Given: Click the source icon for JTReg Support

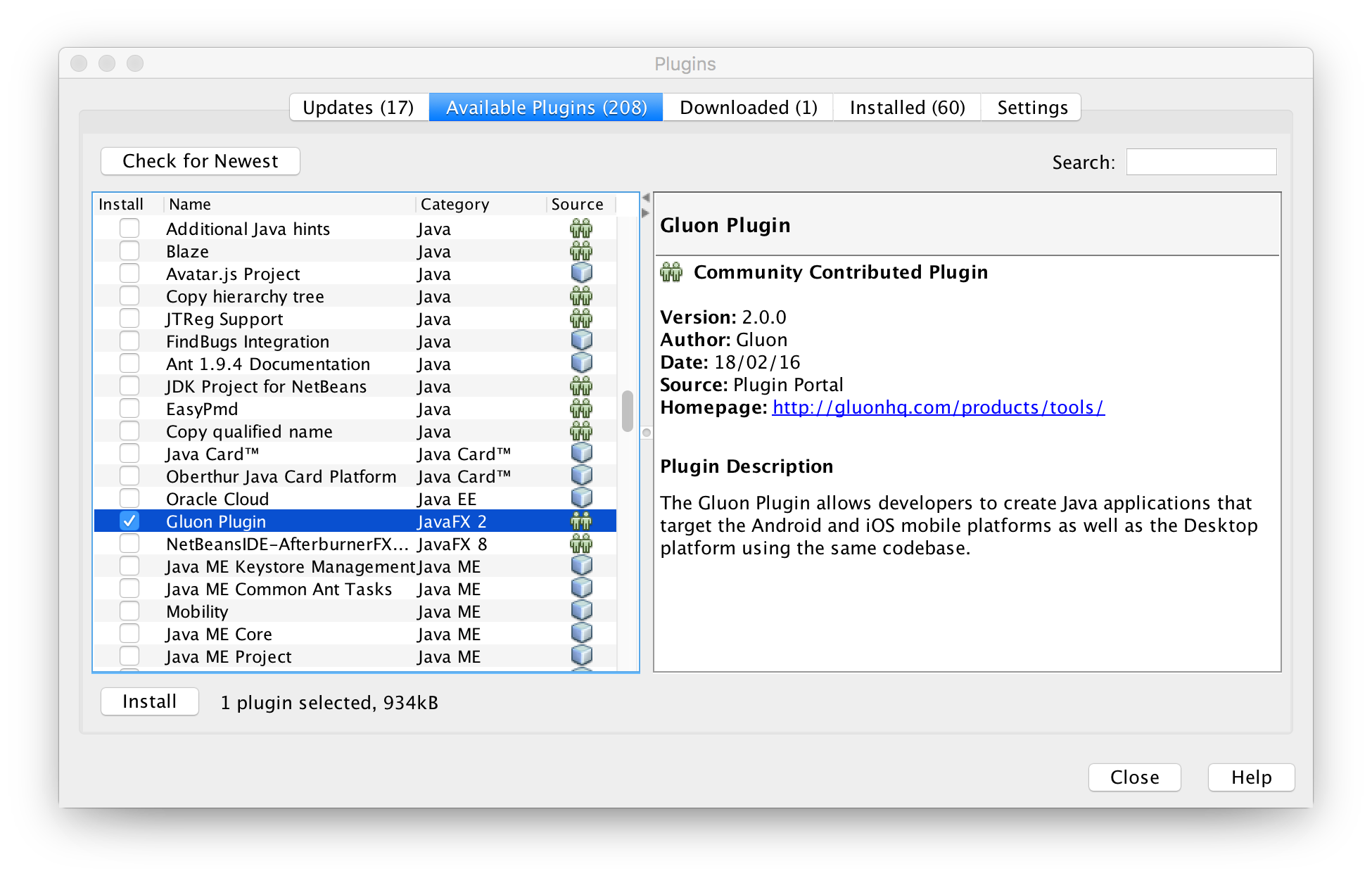Looking at the screenshot, I should (x=581, y=319).
